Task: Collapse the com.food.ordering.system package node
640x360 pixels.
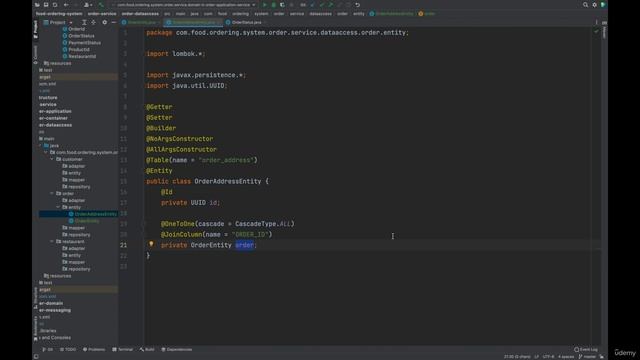Action: (46, 152)
